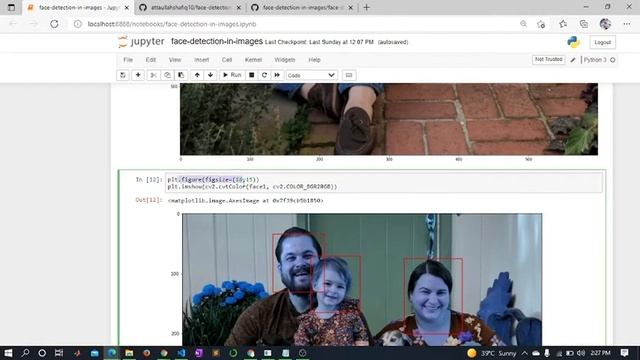640x360 pixels.
Task: Paste cell below using the clipboard icon
Action: 181,75
